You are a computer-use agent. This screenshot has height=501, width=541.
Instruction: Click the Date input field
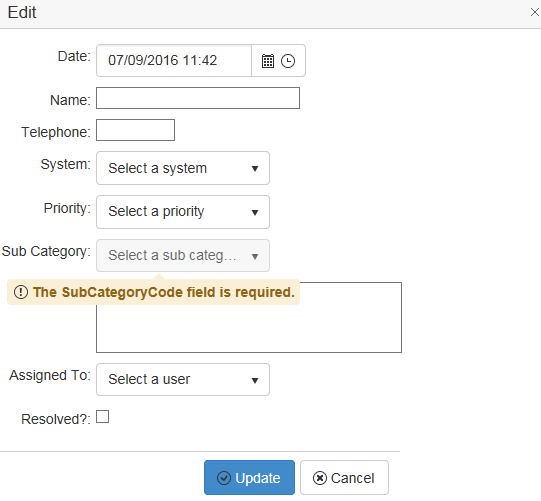[x=174, y=60]
